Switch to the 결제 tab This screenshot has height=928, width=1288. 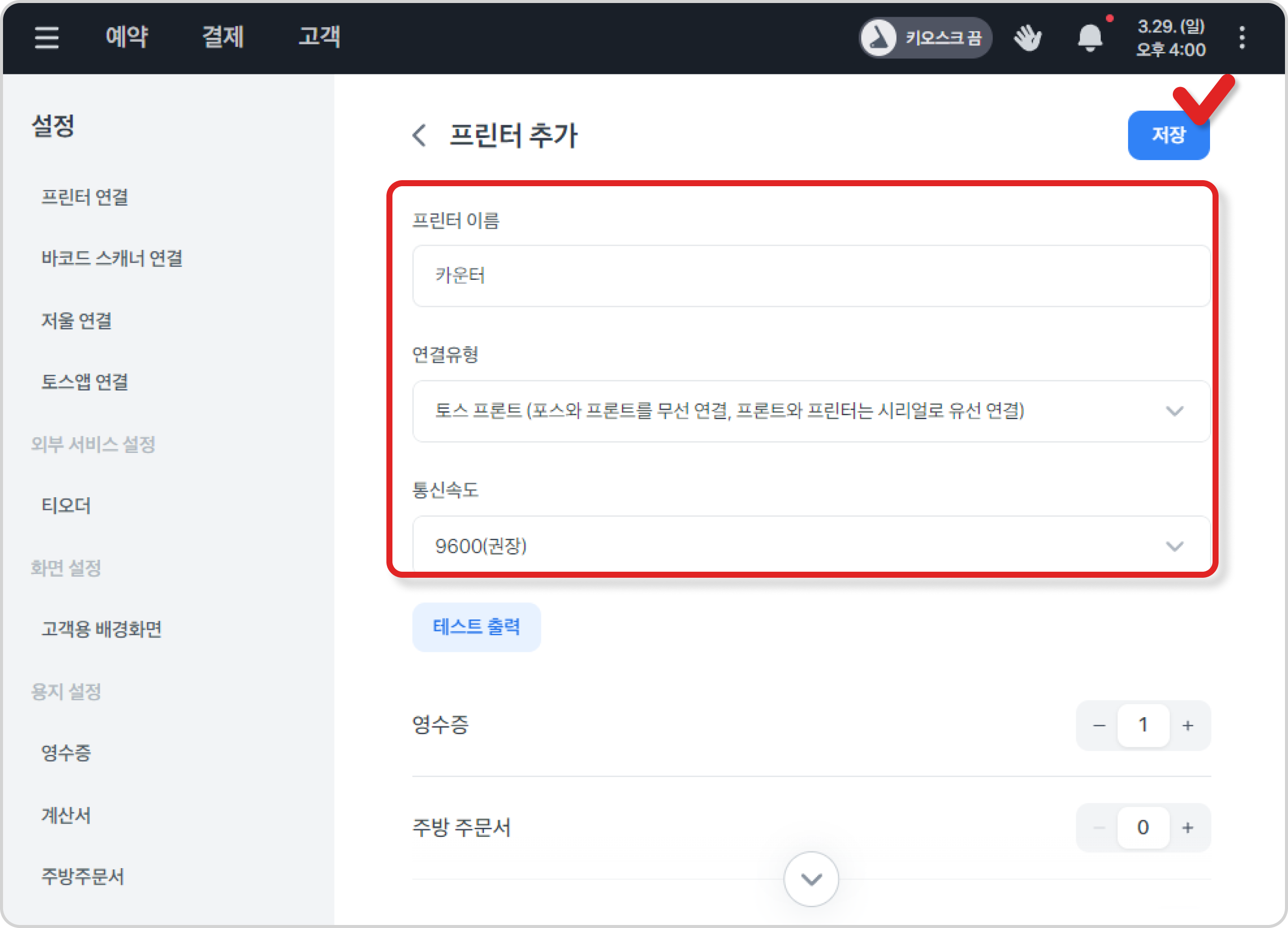click(x=222, y=37)
